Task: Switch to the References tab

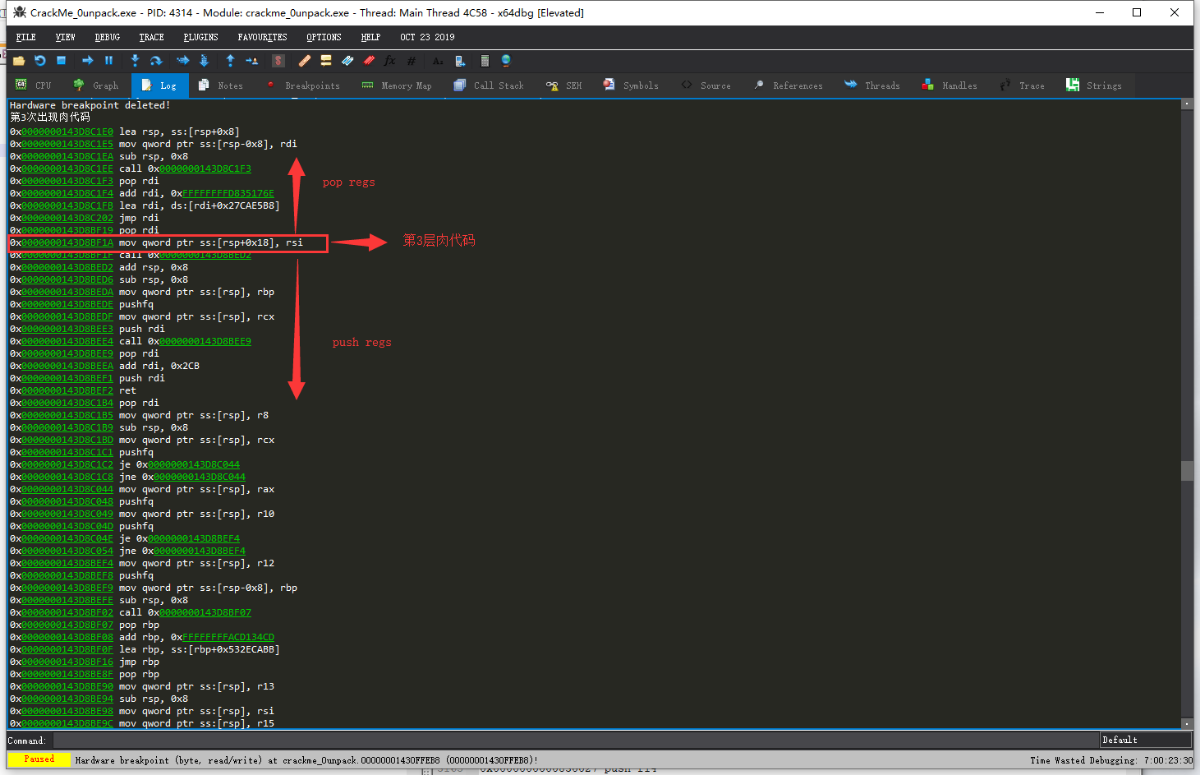Action: [x=789, y=86]
